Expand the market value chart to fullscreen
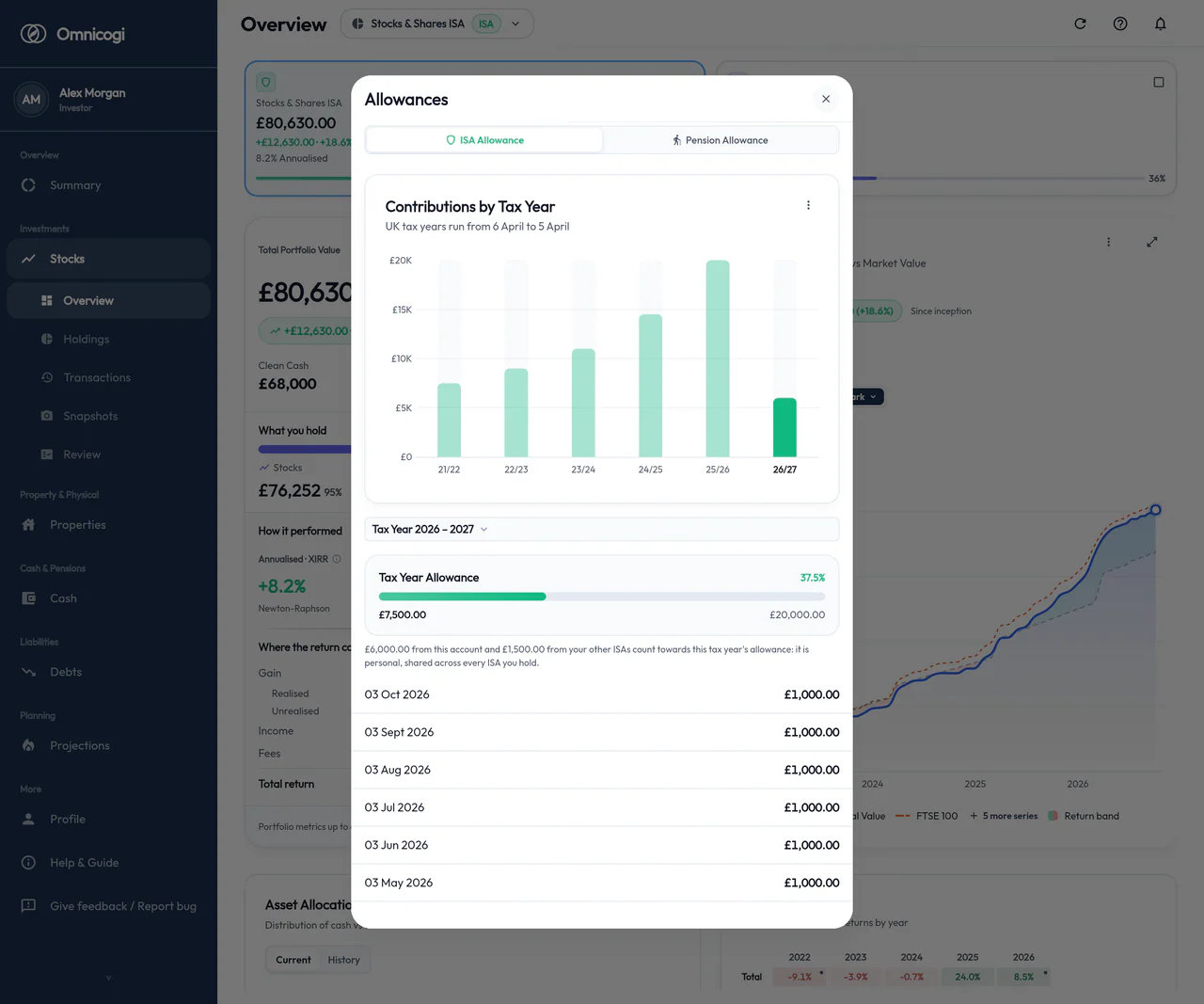The width and height of the screenshot is (1204, 1004). coord(1152,242)
